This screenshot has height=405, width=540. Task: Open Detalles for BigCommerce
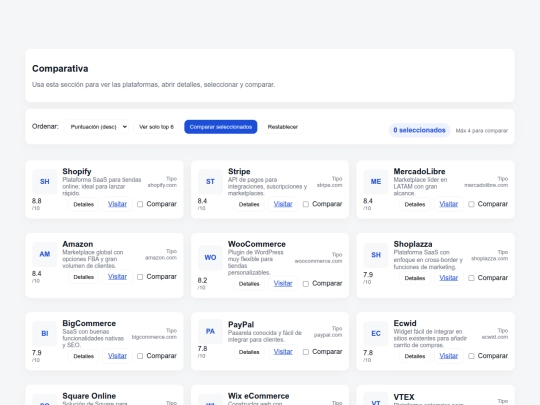point(84,356)
